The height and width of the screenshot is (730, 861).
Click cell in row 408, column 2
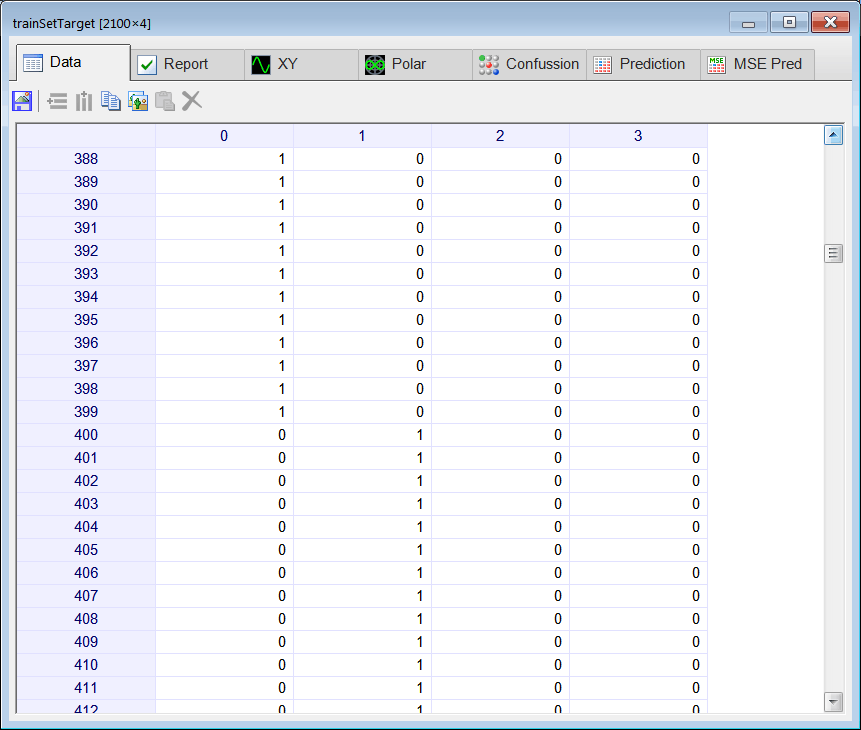point(500,619)
